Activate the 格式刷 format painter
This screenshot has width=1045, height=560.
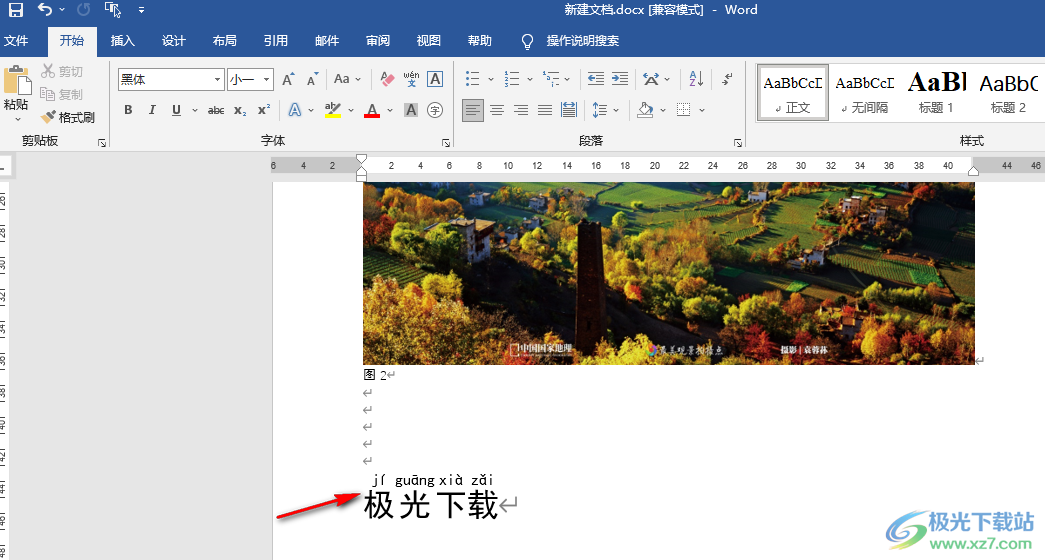coord(68,117)
